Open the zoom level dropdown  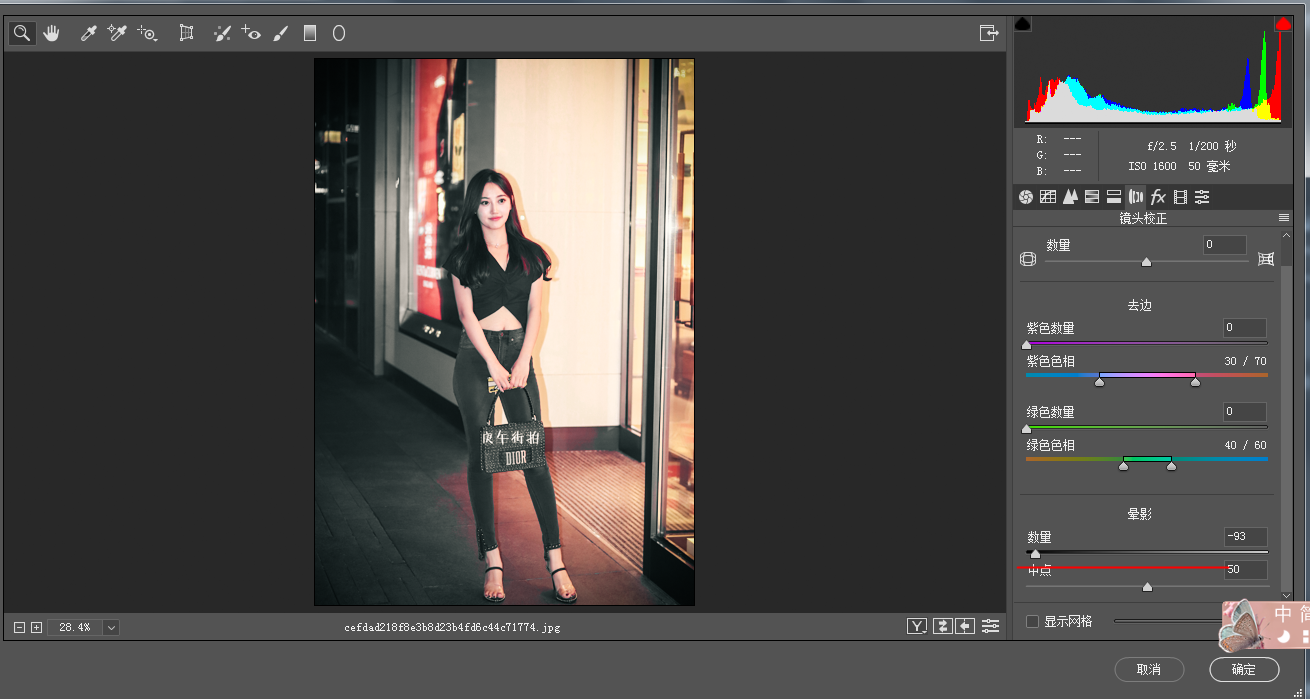pos(111,627)
